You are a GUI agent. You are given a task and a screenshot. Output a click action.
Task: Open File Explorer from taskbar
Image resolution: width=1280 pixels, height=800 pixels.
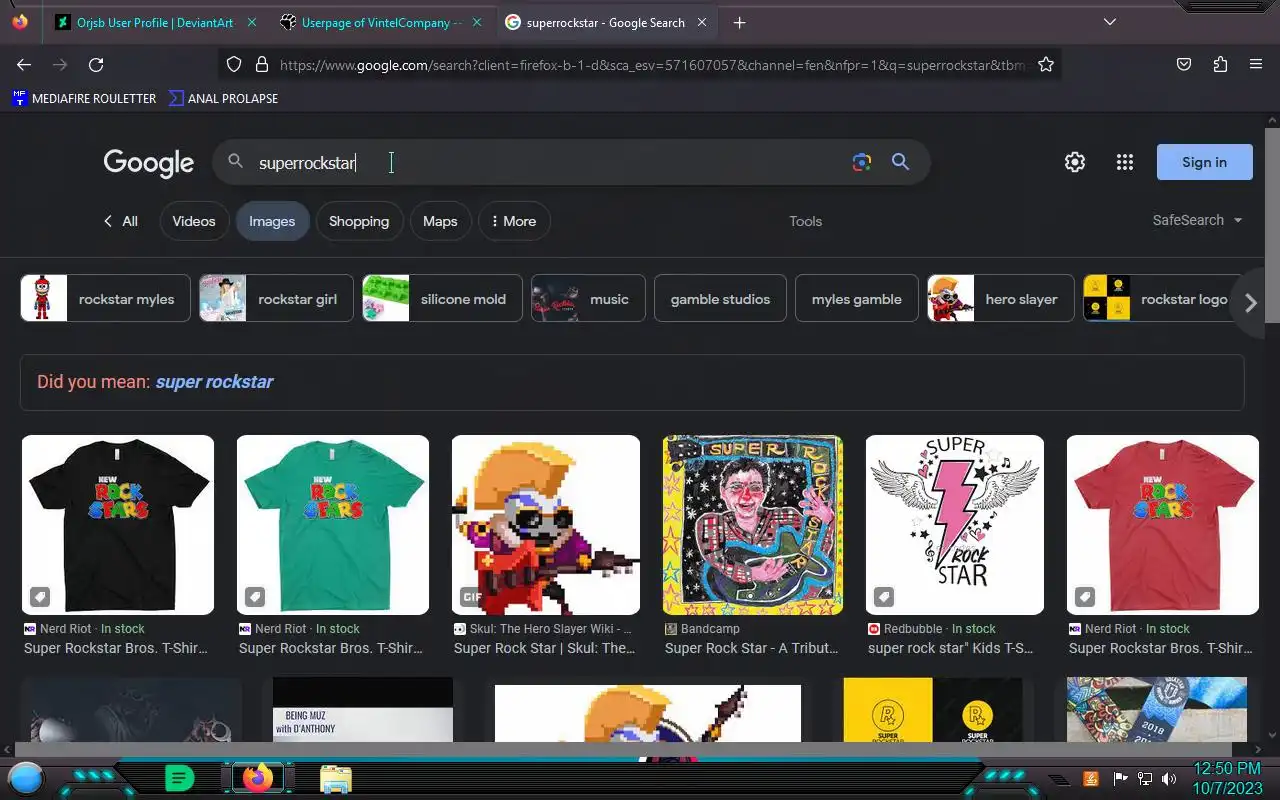point(336,779)
